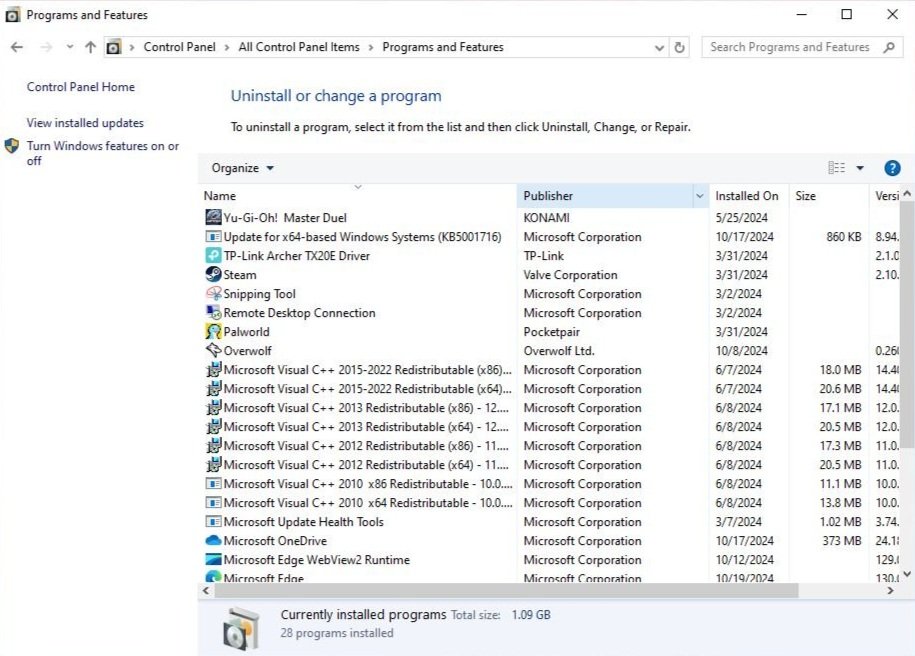This screenshot has width=915, height=656.
Task: Click the Visual C++ 2015-2022 (x64) installer icon
Action: click(x=214, y=388)
